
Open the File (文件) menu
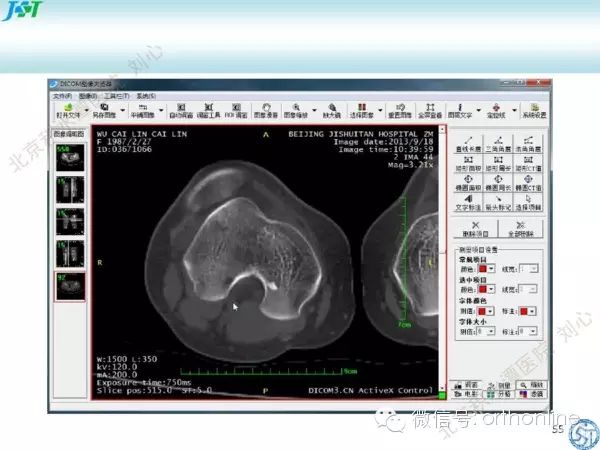pyautogui.click(x=62, y=96)
